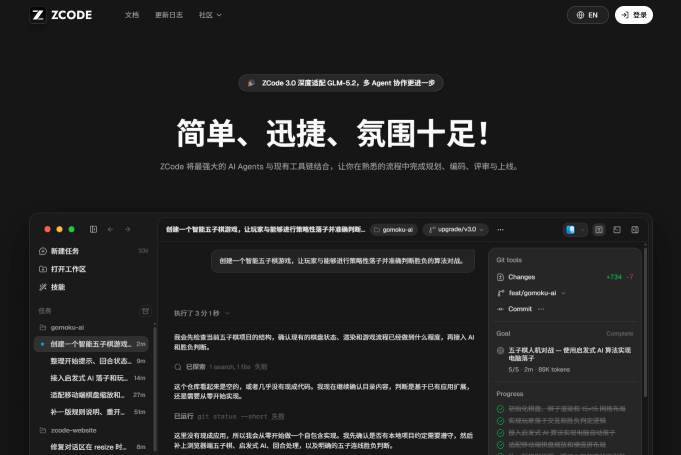This screenshot has width=681, height=455.
Task: Open the three-dot menu next to Commit
Action: click(541, 309)
